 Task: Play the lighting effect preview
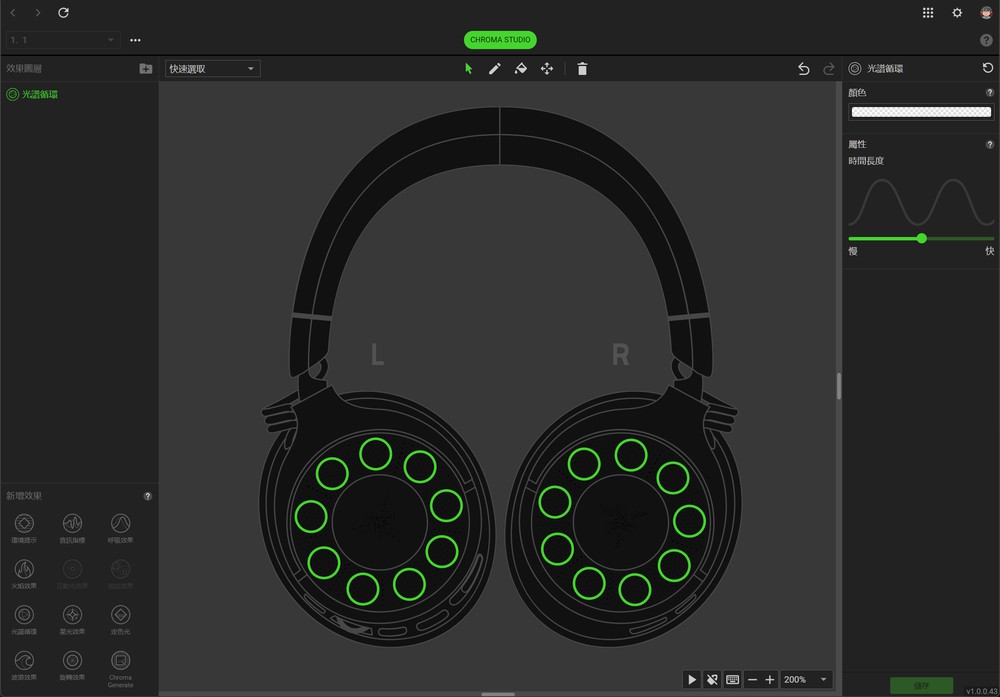pos(692,680)
